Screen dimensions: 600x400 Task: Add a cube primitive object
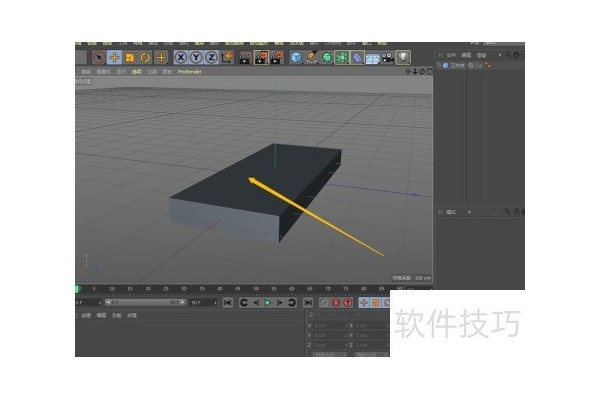[296, 58]
